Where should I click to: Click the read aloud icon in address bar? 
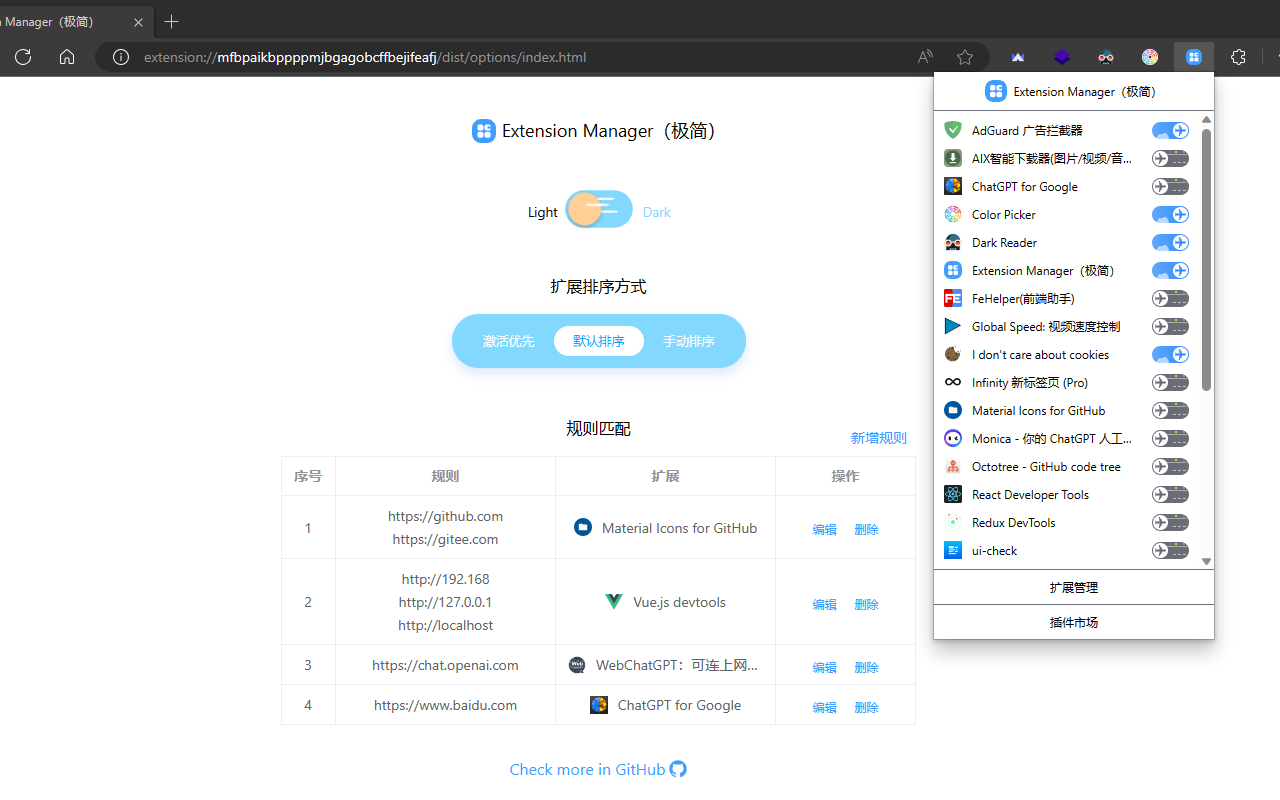925,57
